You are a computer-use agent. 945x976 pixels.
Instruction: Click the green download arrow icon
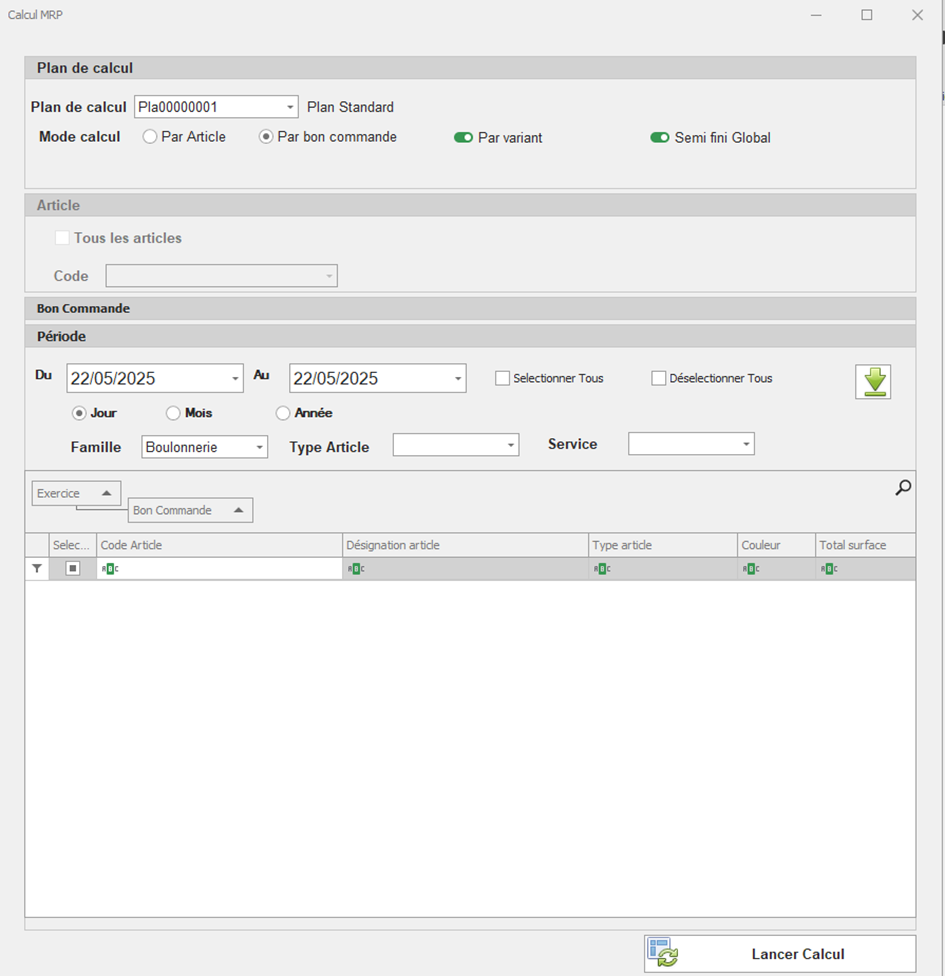click(872, 382)
